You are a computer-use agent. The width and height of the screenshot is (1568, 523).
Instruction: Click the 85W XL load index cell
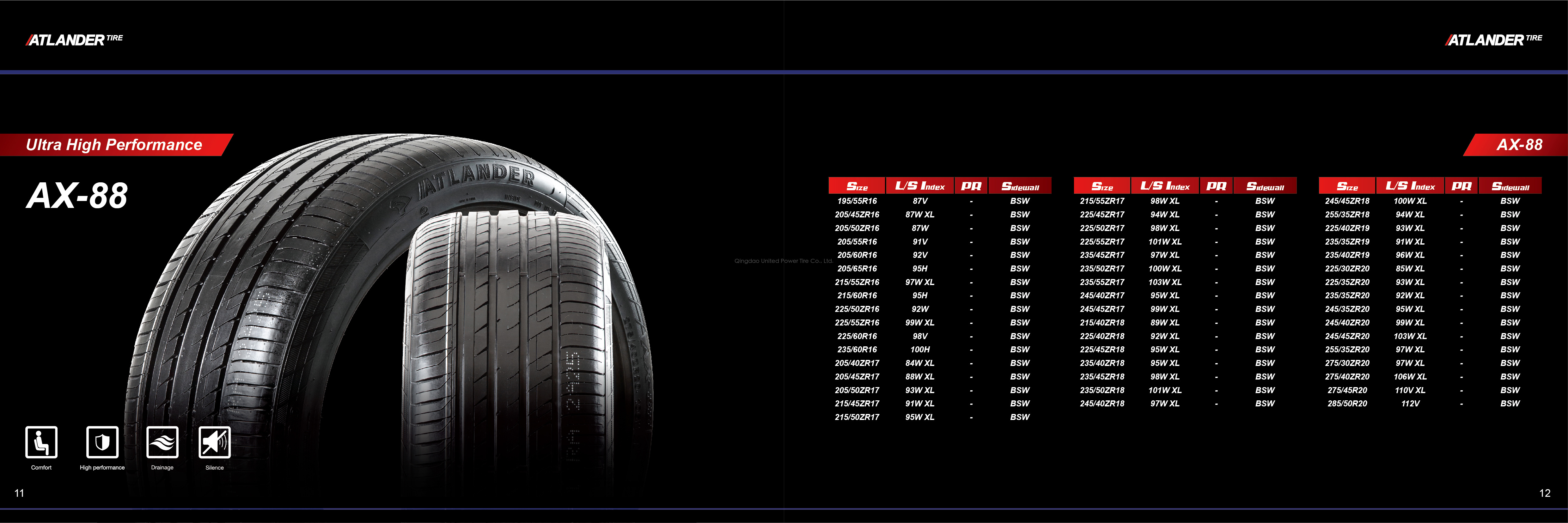click(x=1410, y=269)
